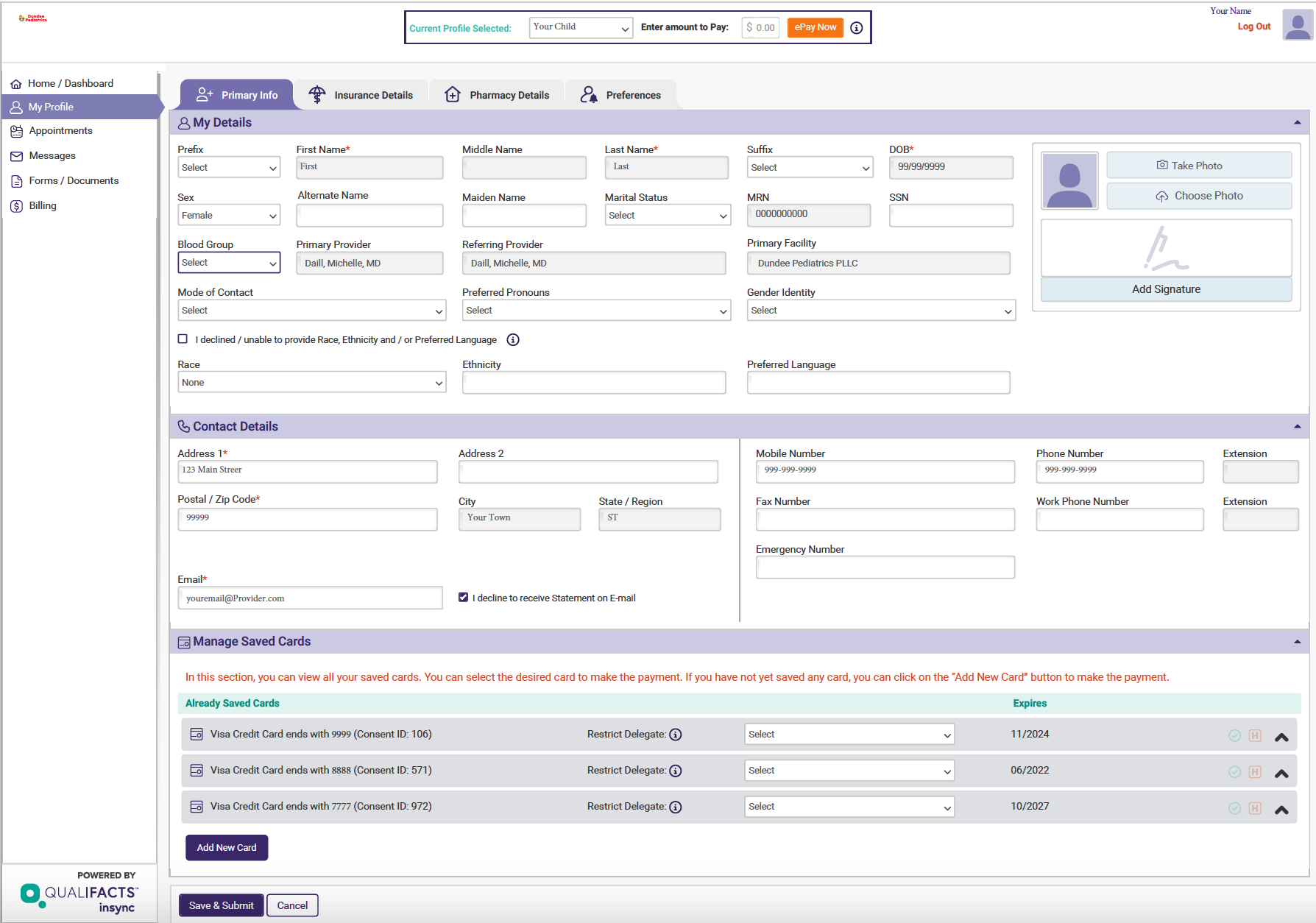The image size is (1316, 923).
Task: Click the info icon beside ePay Now
Action: pos(856,28)
